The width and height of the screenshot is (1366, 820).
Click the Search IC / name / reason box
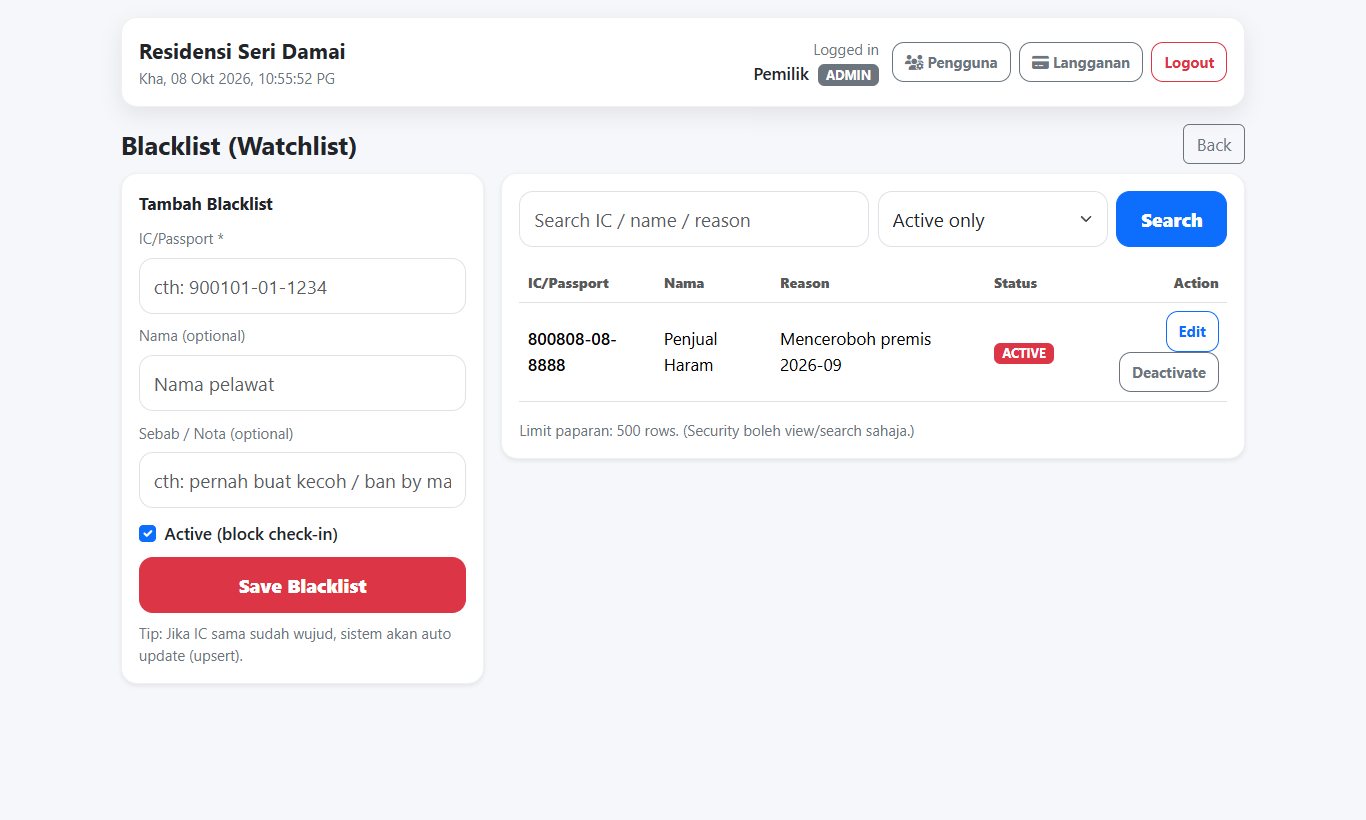[694, 219]
